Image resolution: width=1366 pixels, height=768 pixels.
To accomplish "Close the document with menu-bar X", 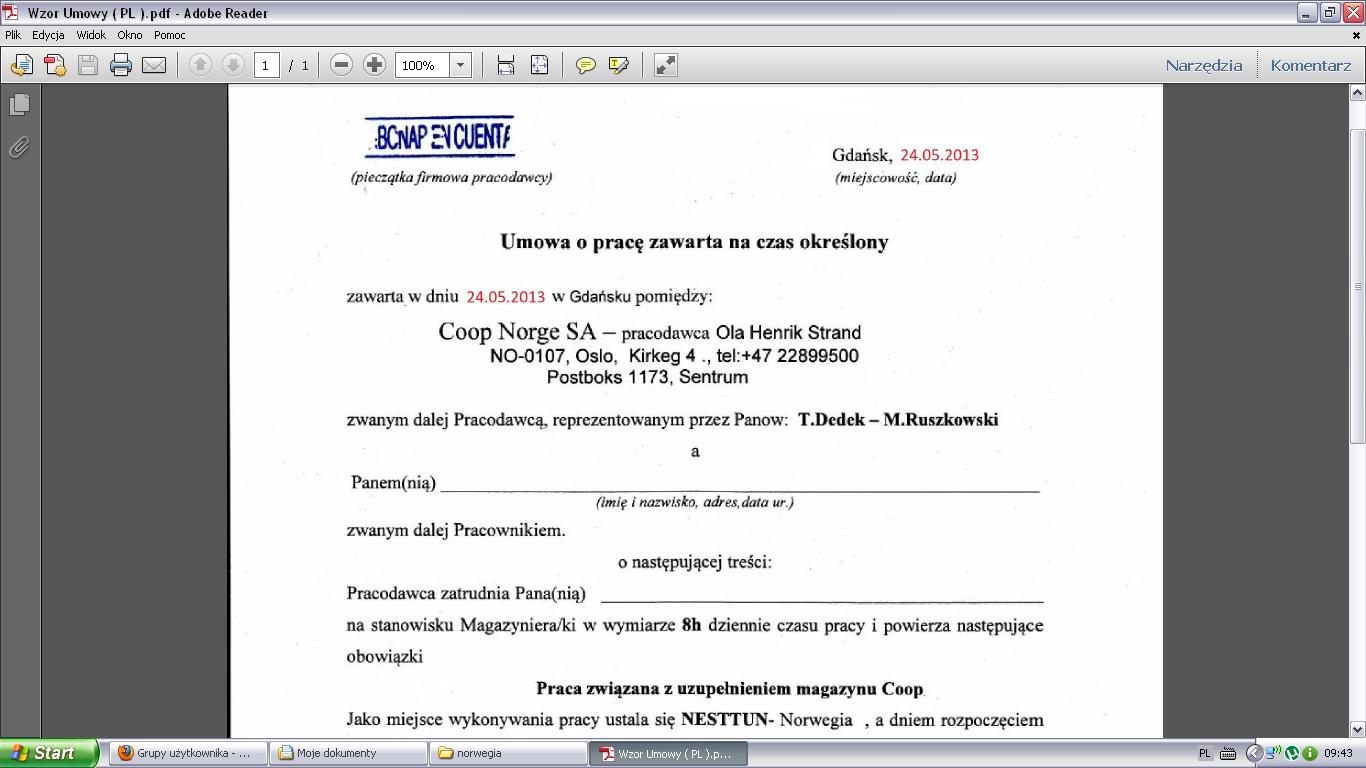I will [1356, 35].
